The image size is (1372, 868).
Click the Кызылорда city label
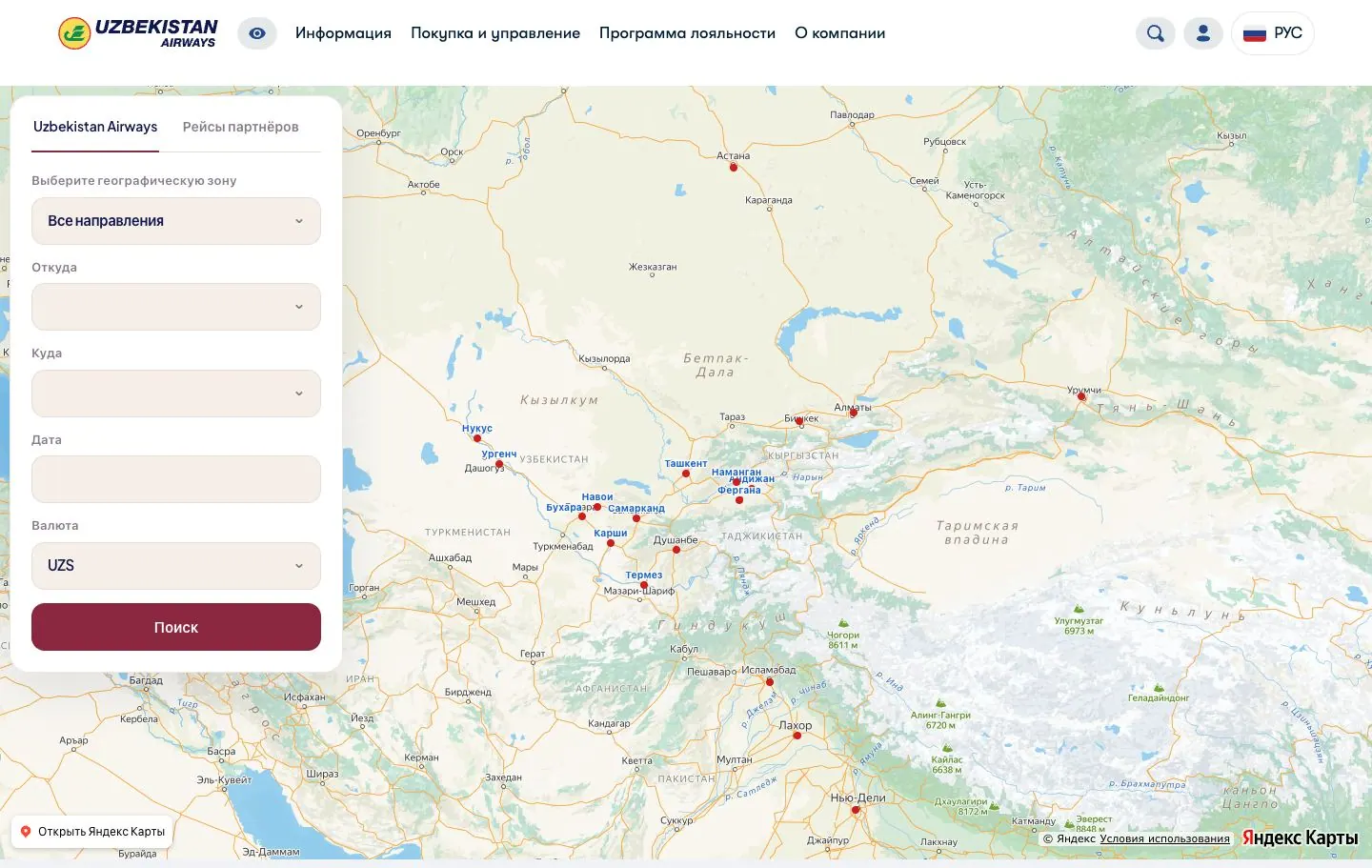[x=604, y=359]
